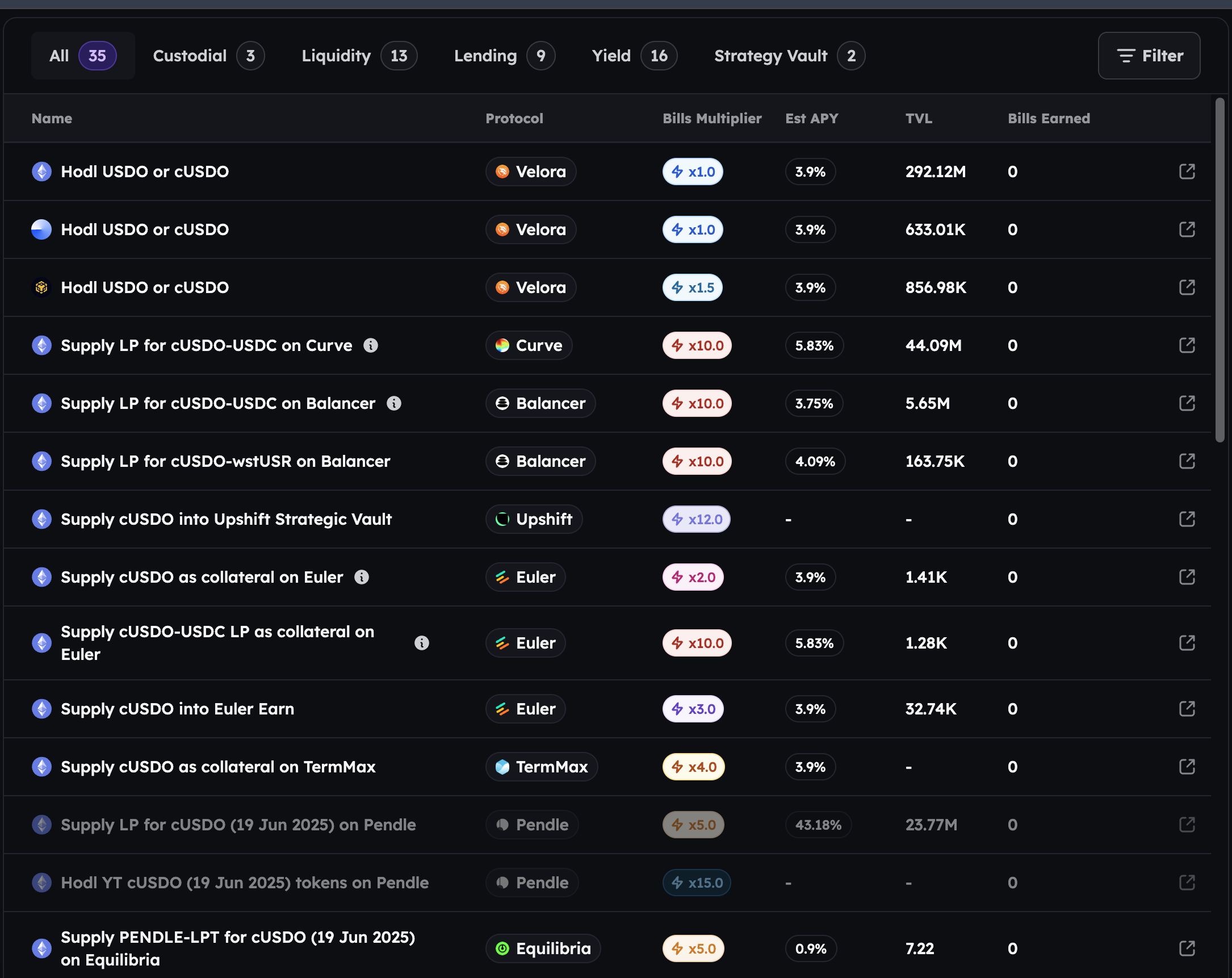Open external link for Upshift Strategic Vault
The image size is (1232, 978).
click(x=1187, y=519)
